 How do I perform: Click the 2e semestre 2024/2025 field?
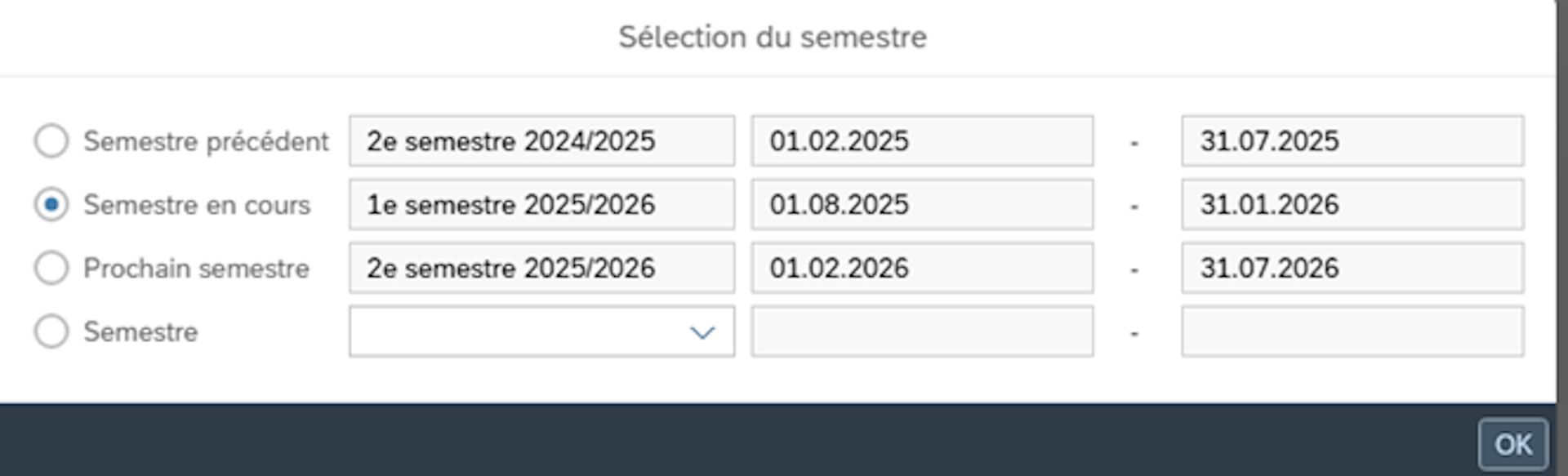pos(541,140)
